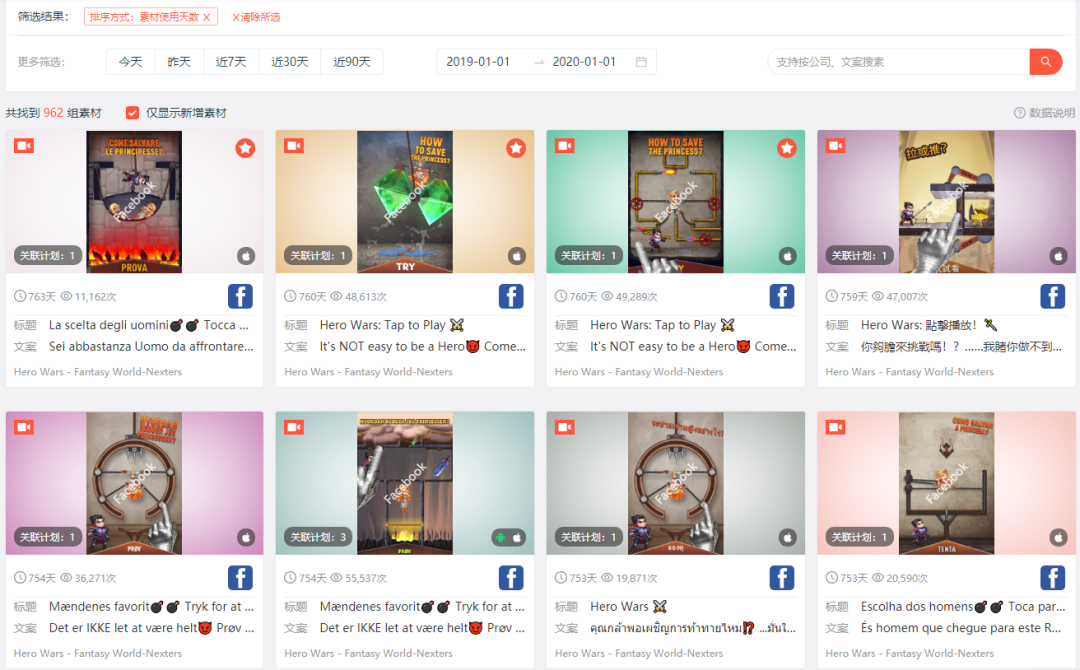Image resolution: width=1080 pixels, height=670 pixels.
Task: Open the Thai-language wheel puzzle thumbnail
Action: [676, 483]
